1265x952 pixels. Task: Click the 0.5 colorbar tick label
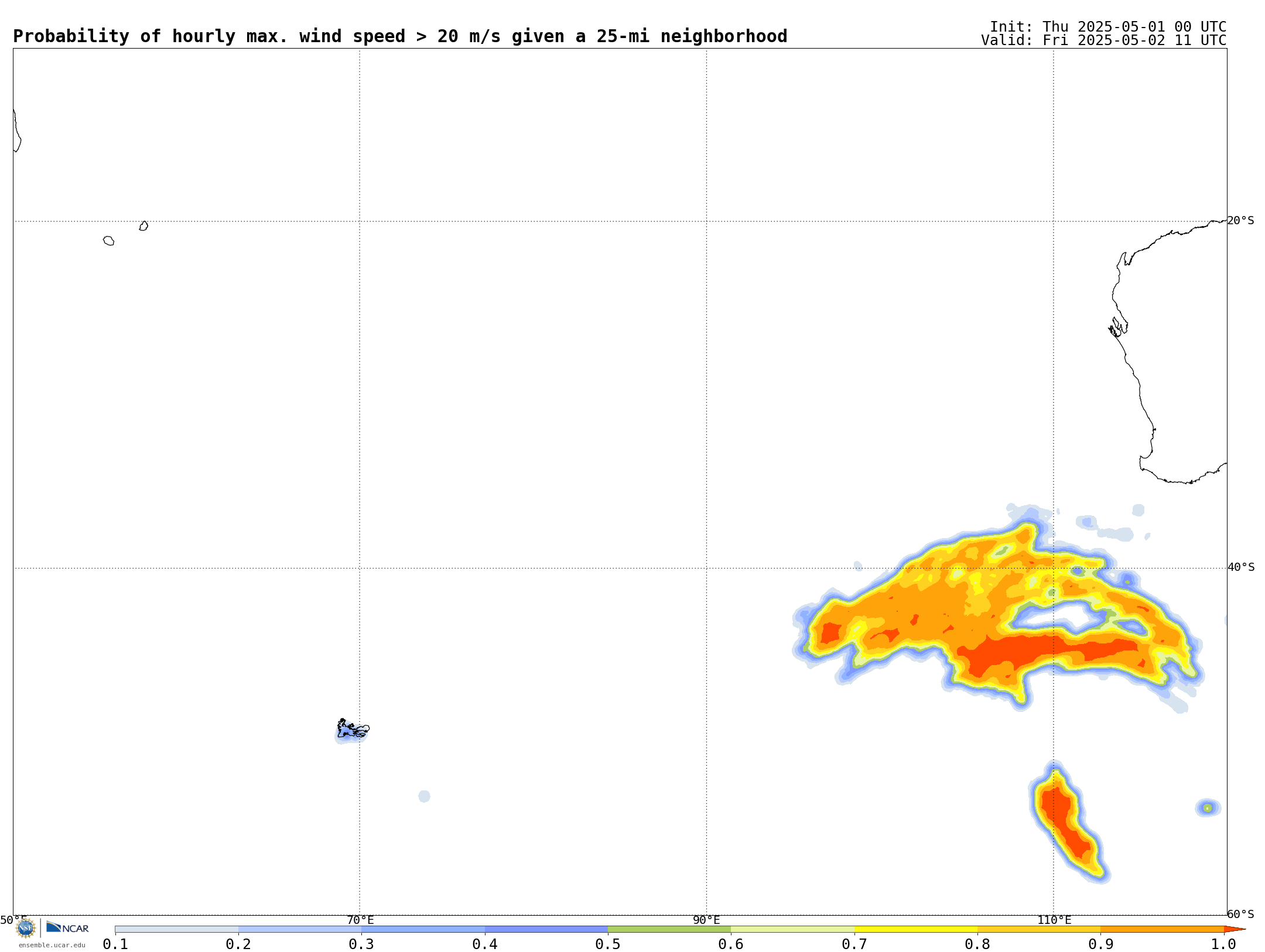tap(608, 944)
